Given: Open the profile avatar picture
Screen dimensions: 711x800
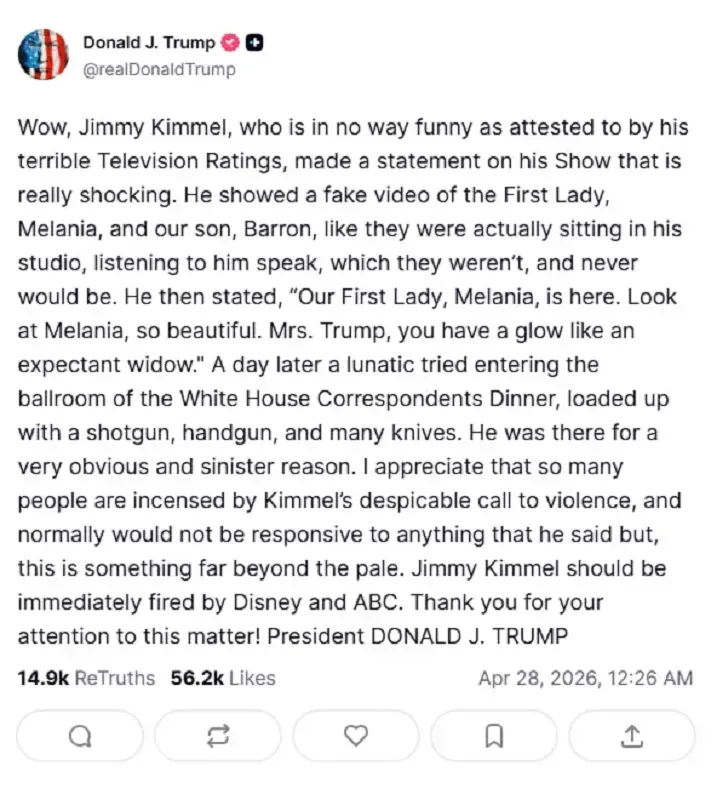Looking at the screenshot, I should click(x=43, y=55).
